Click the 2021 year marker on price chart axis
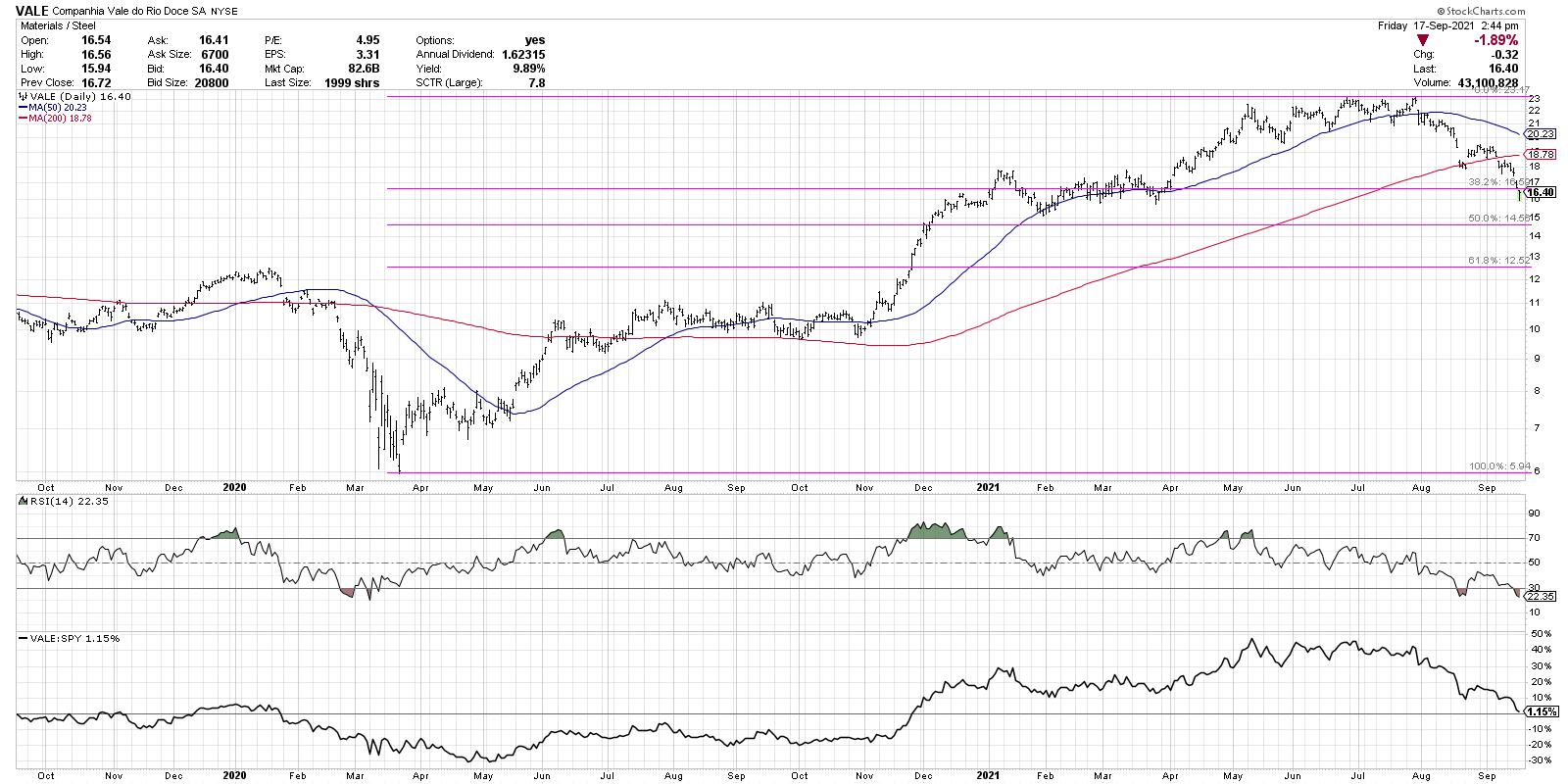1568x784 pixels. [989, 486]
